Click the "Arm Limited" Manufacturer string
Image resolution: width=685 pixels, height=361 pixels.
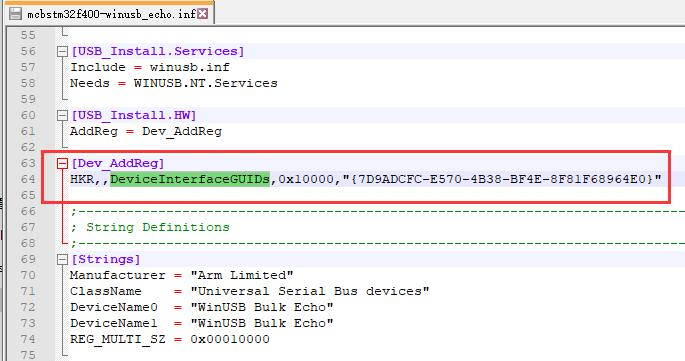[x=242, y=275]
